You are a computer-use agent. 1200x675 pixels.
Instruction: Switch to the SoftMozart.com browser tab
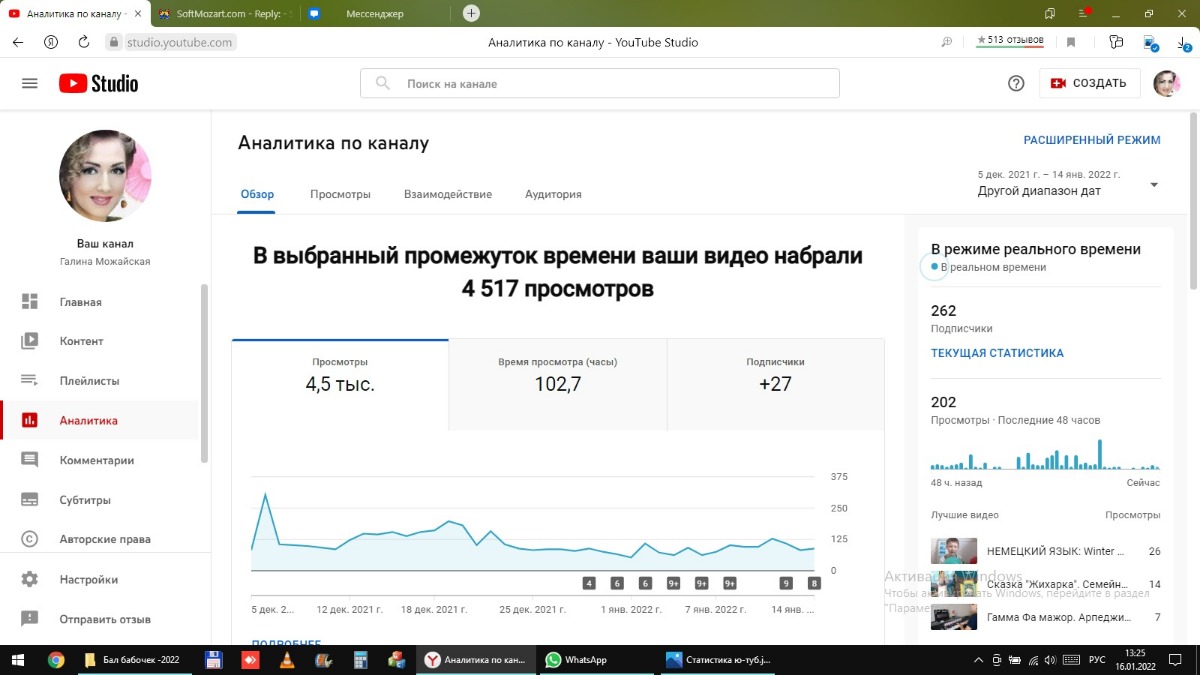[224, 14]
